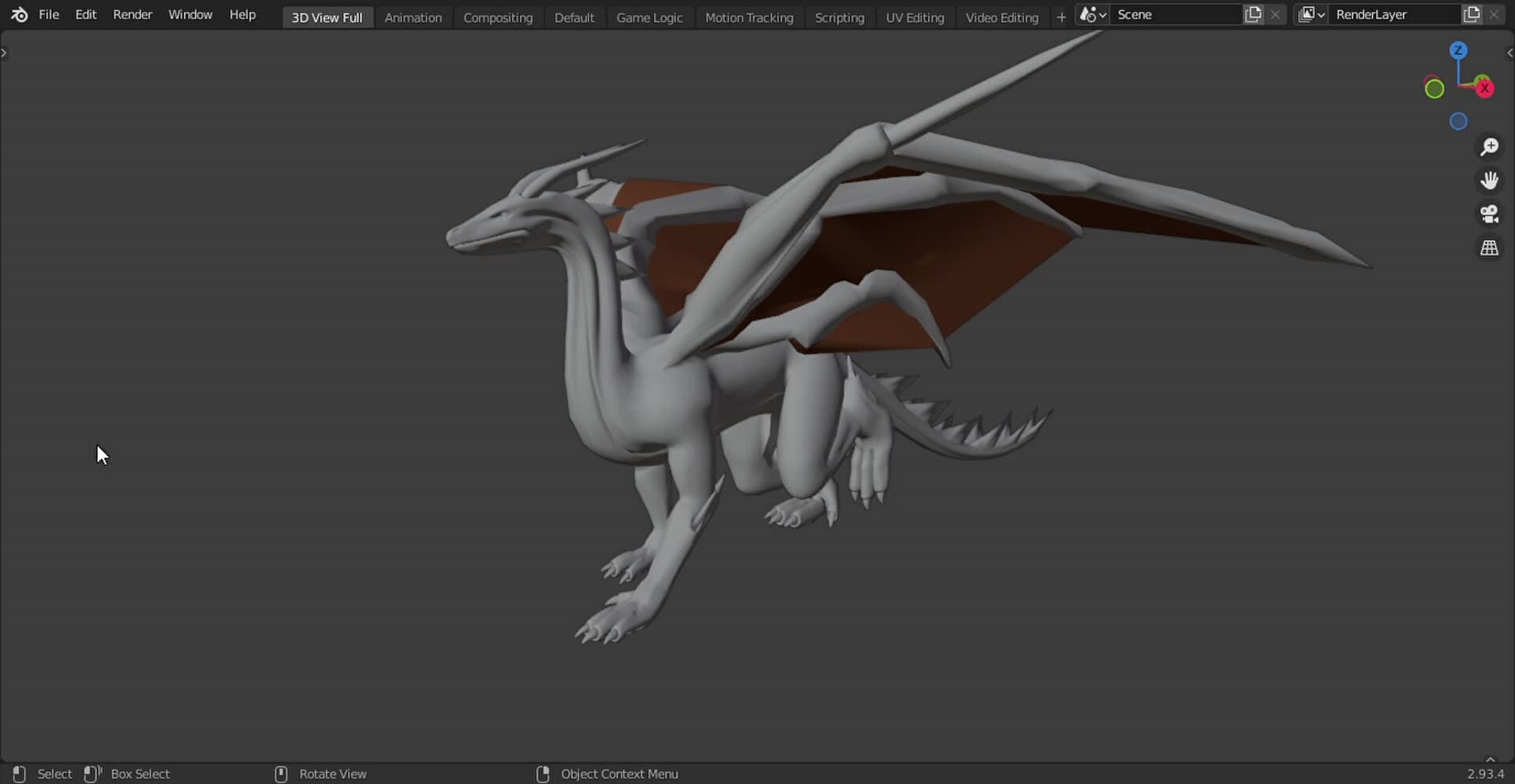Screen dimensions: 1515x784
Task: Click the duplicate RenderLayer datablock icon
Action: tap(1472, 13)
